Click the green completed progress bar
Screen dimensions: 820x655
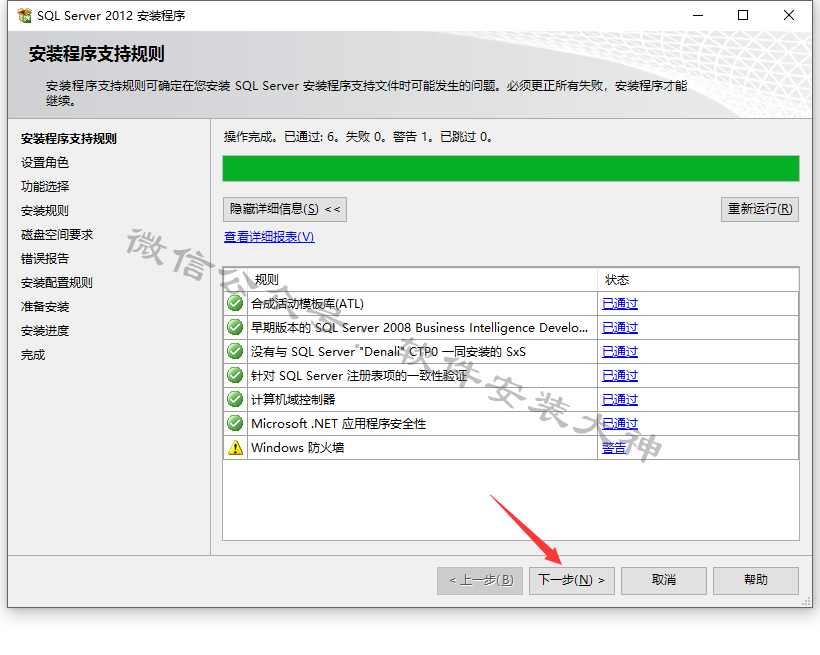511,168
